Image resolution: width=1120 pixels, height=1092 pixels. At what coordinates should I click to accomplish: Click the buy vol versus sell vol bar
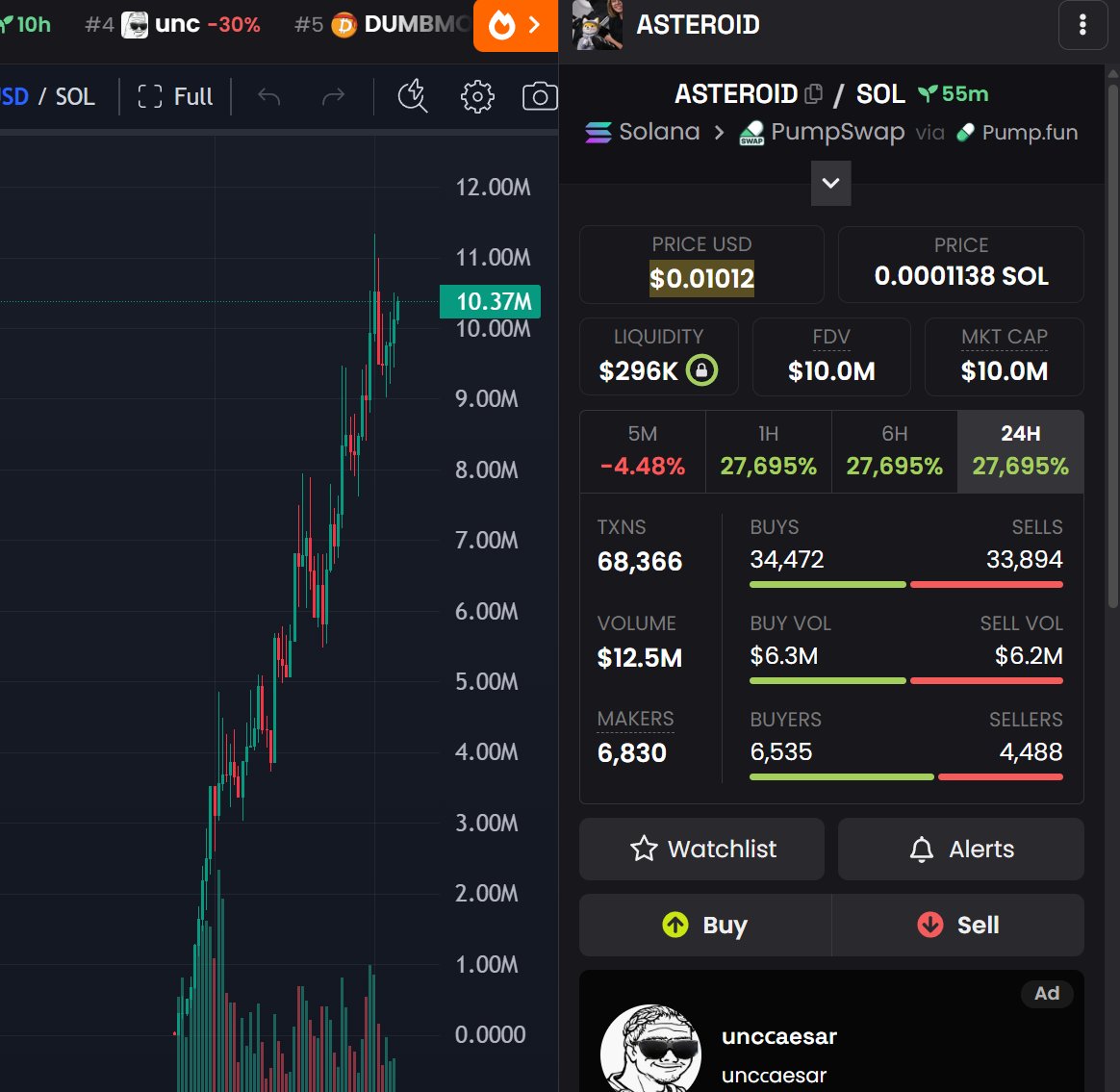click(905, 681)
